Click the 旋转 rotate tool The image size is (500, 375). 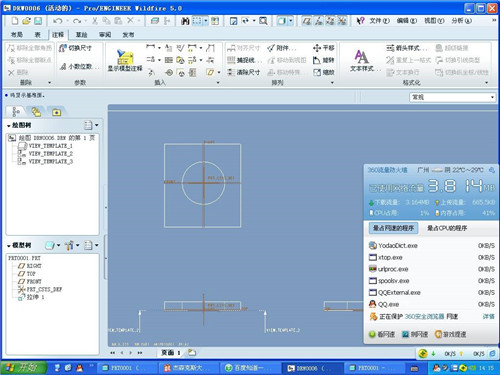pyautogui.click(x=324, y=60)
